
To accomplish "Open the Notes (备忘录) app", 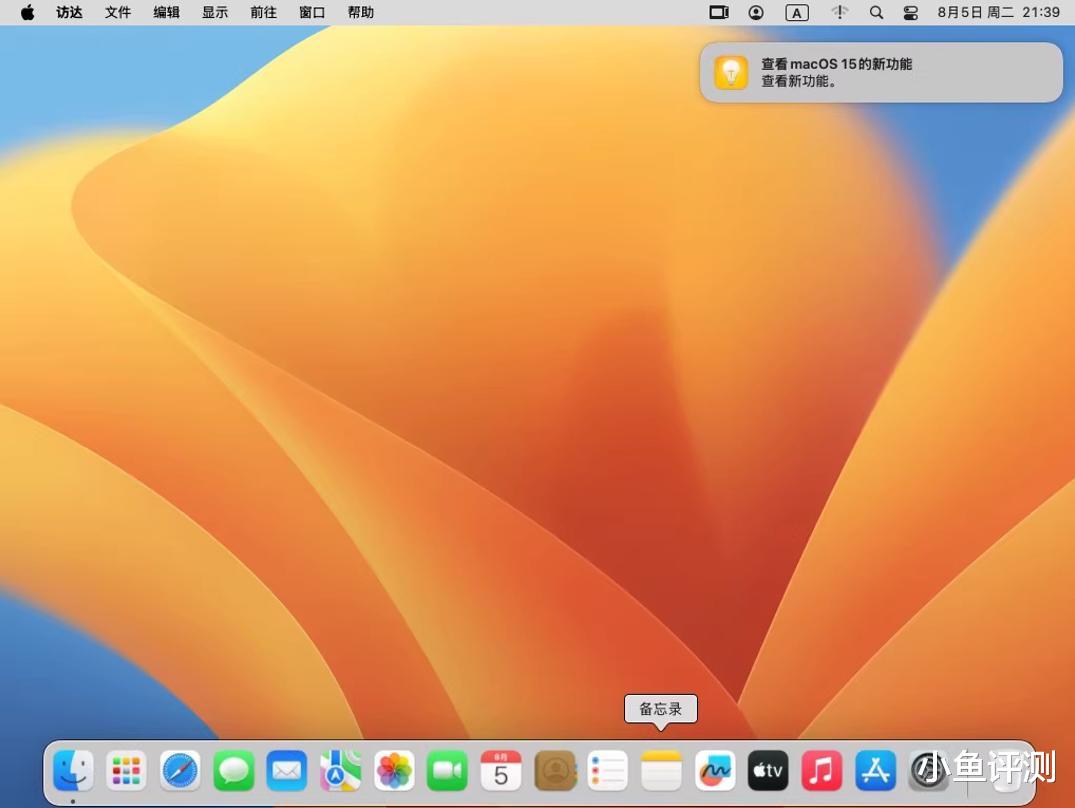I will [661, 771].
